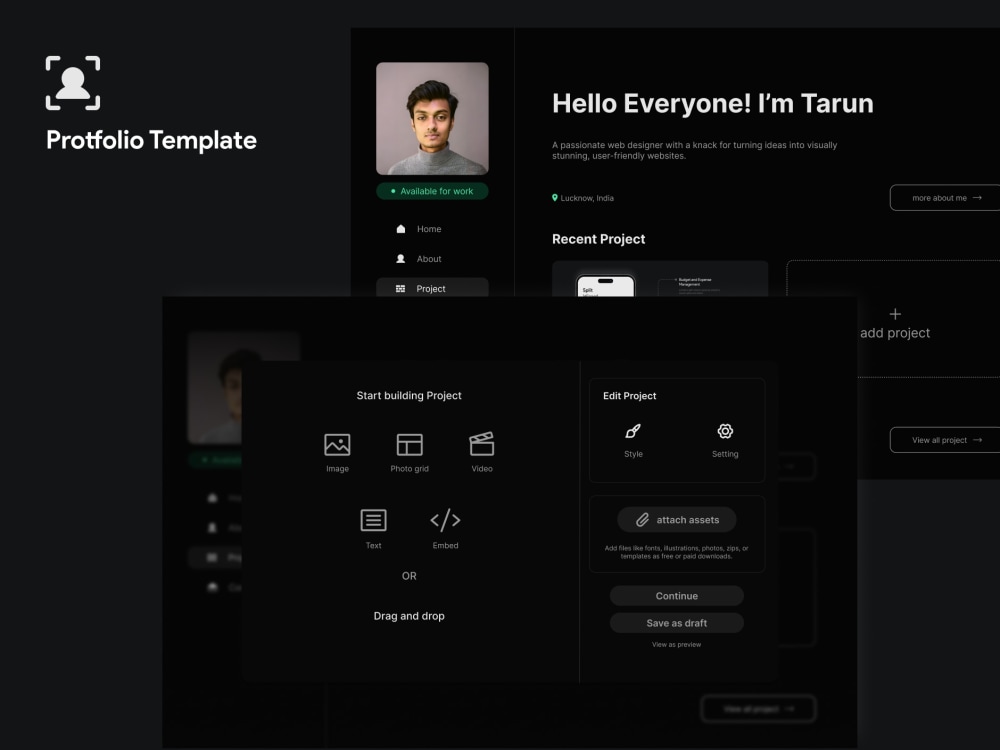The width and height of the screenshot is (1000, 750).
Task: Insert a Text block icon
Action: [373, 520]
